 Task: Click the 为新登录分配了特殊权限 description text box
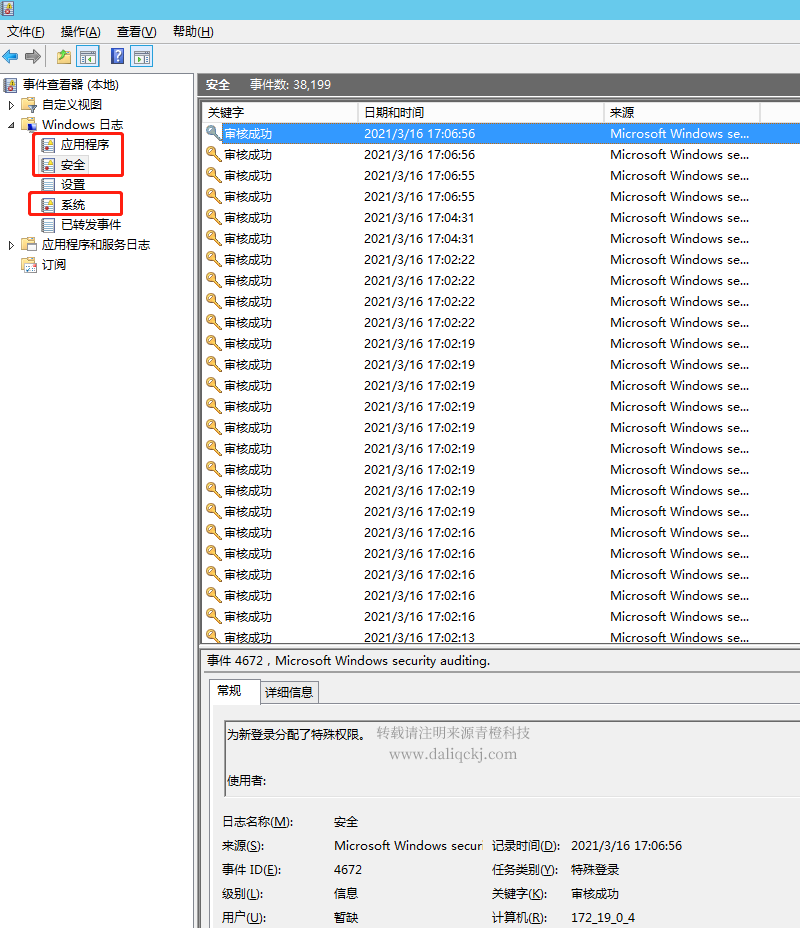pos(512,759)
